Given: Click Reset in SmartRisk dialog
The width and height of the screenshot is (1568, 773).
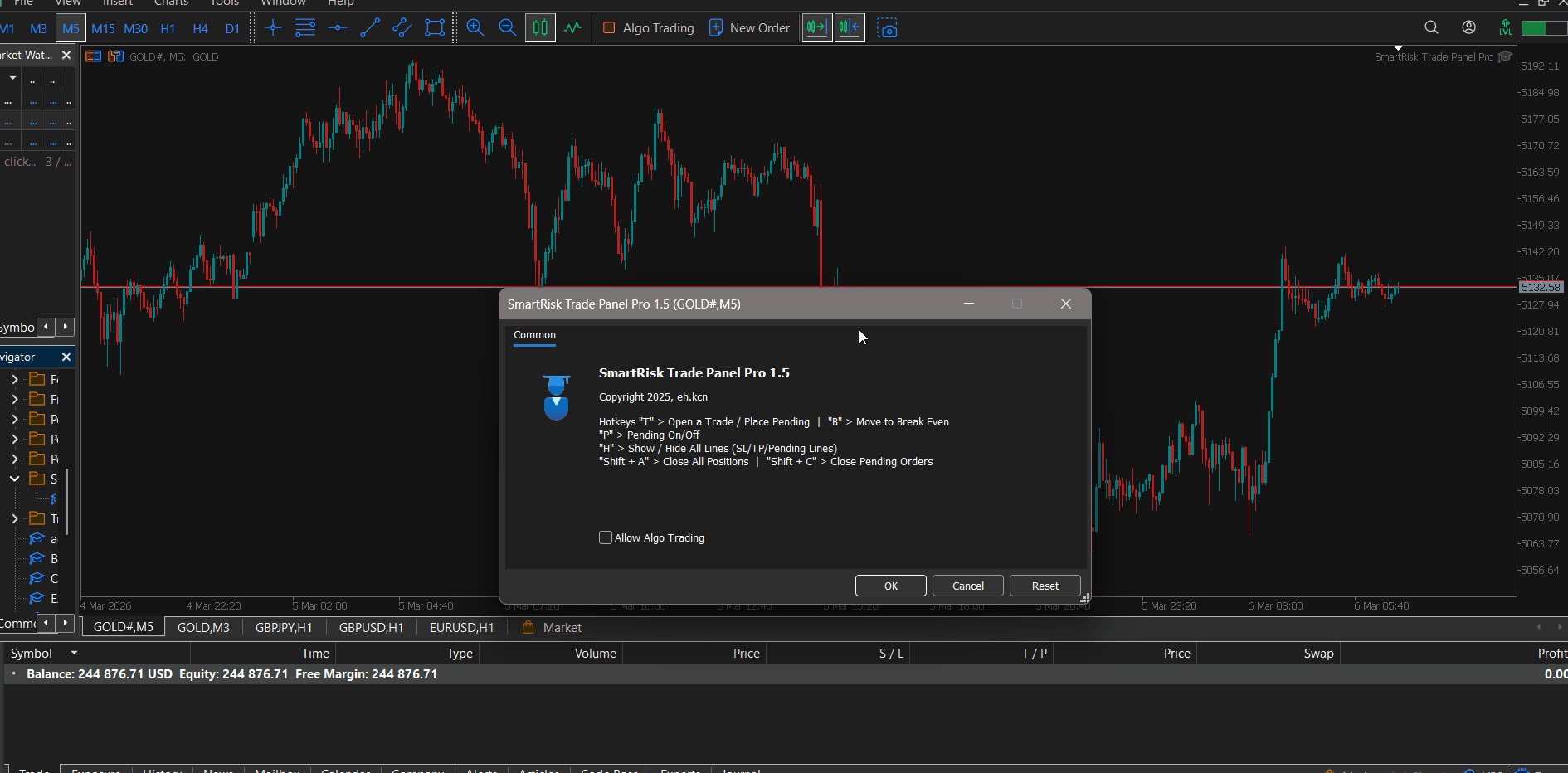Looking at the screenshot, I should (x=1045, y=586).
